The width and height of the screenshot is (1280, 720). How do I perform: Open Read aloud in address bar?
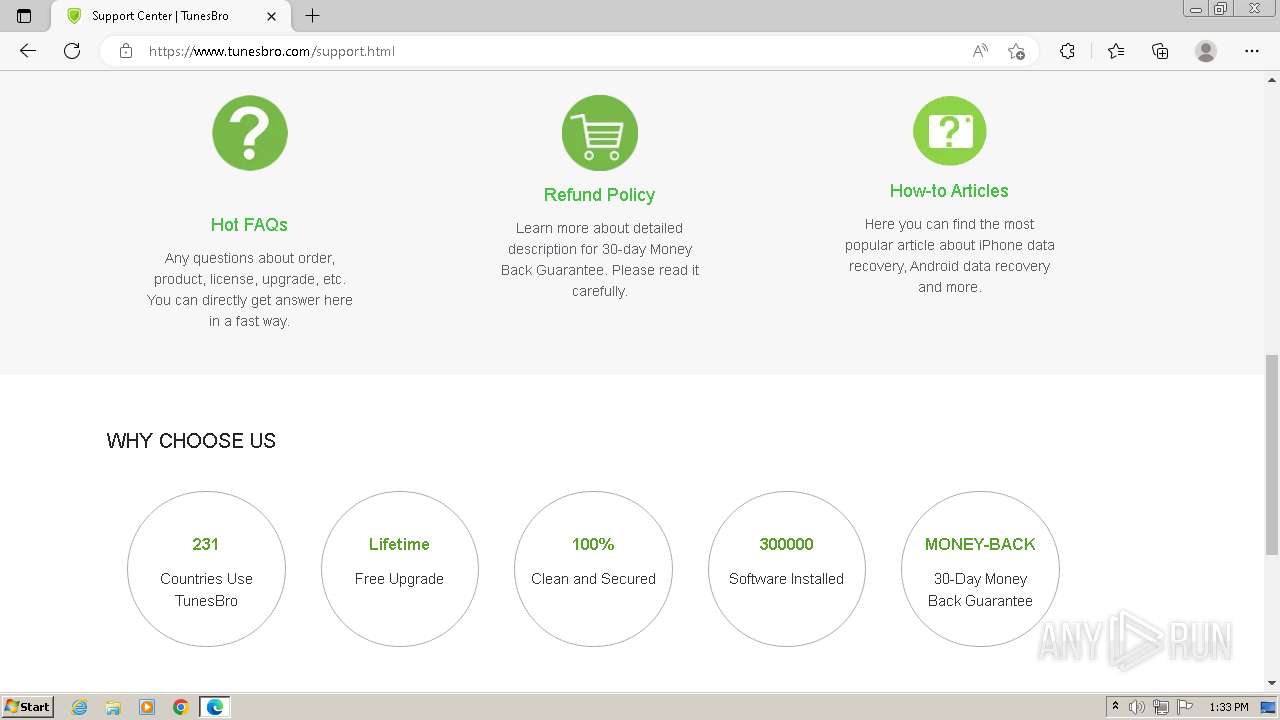[x=980, y=51]
